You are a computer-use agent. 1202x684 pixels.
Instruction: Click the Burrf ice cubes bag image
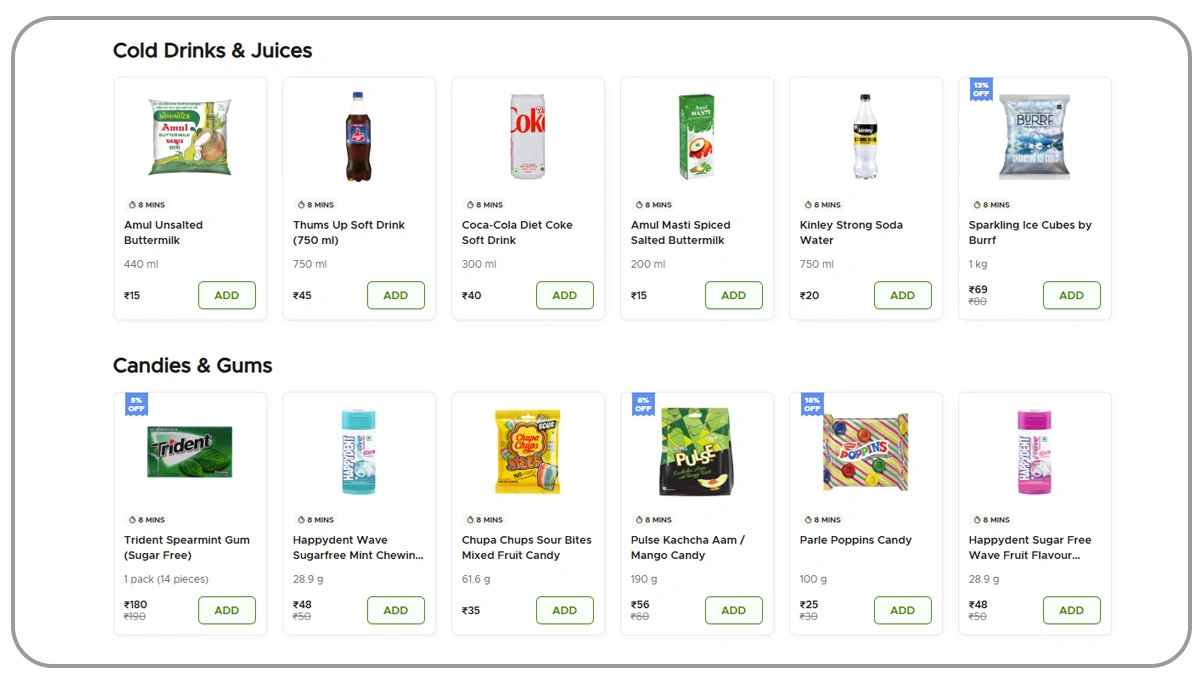tap(1035, 138)
